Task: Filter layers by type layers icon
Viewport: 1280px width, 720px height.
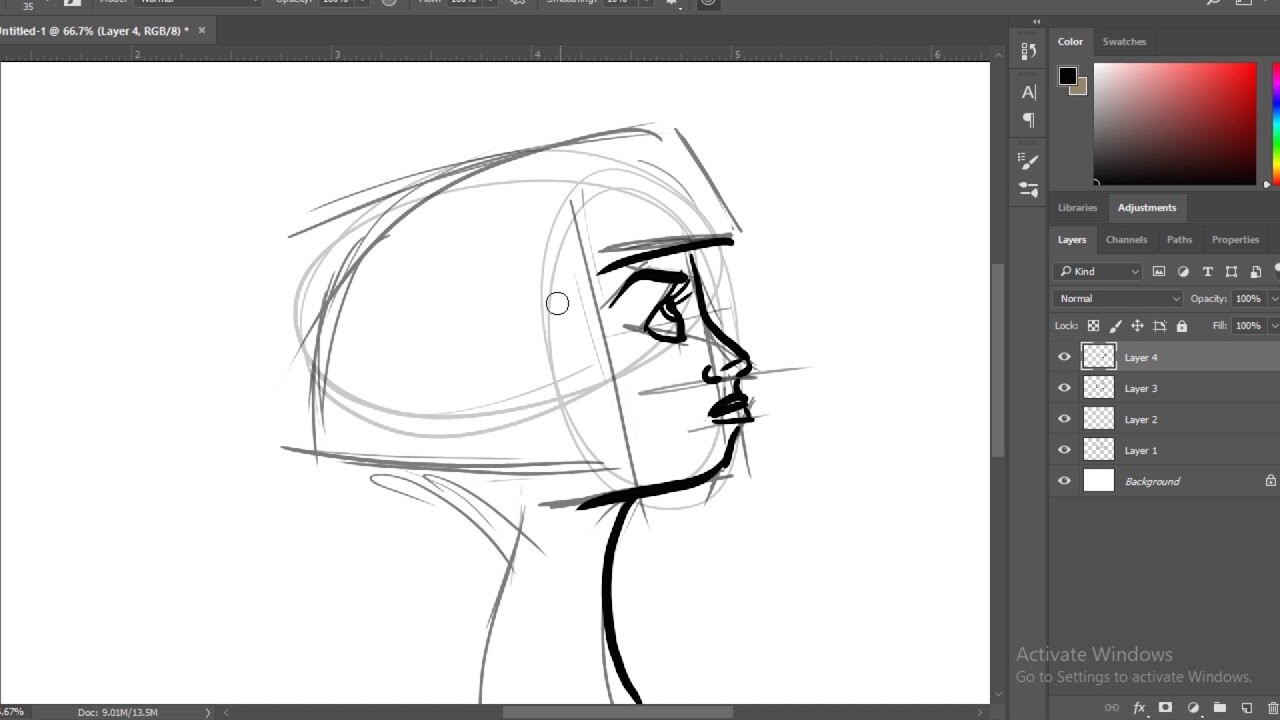Action: [x=1207, y=271]
